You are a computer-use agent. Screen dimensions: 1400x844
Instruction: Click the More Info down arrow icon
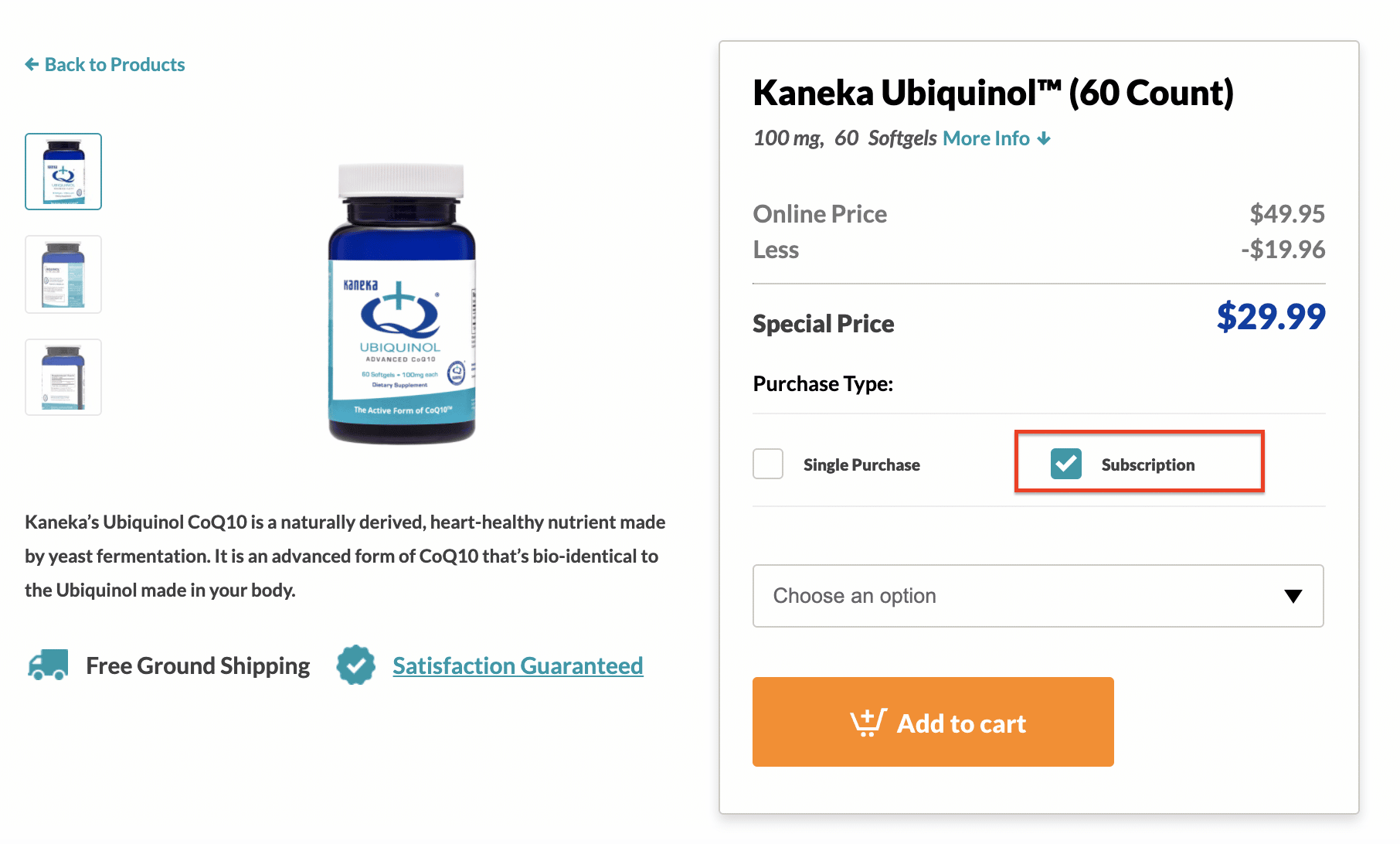[1044, 138]
